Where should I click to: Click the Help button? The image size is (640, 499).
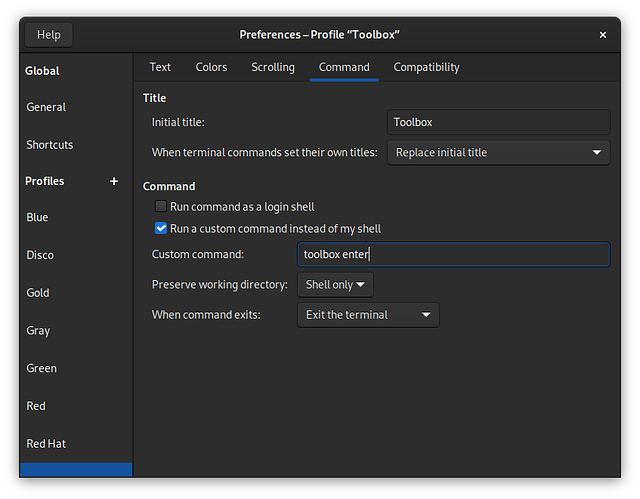pos(48,35)
